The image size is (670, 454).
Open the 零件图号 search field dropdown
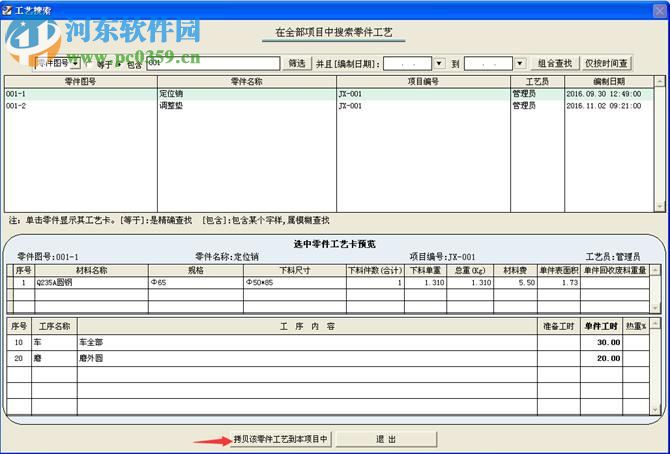click(x=75, y=64)
